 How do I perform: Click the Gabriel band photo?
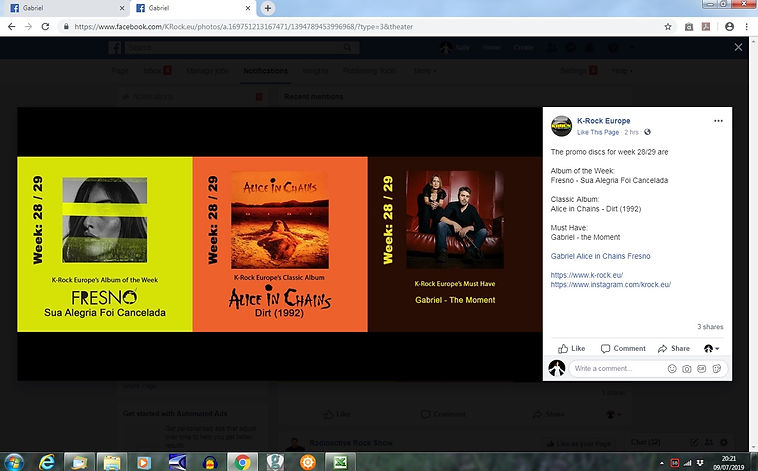[x=455, y=219]
